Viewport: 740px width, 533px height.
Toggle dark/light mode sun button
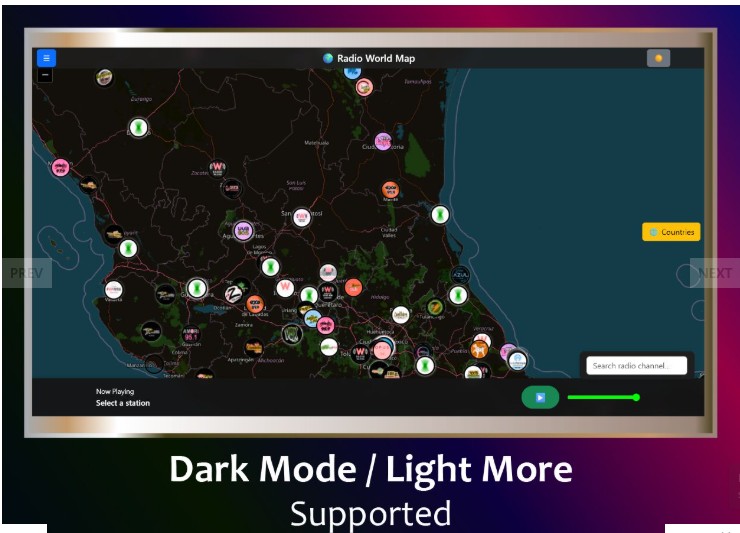point(657,58)
